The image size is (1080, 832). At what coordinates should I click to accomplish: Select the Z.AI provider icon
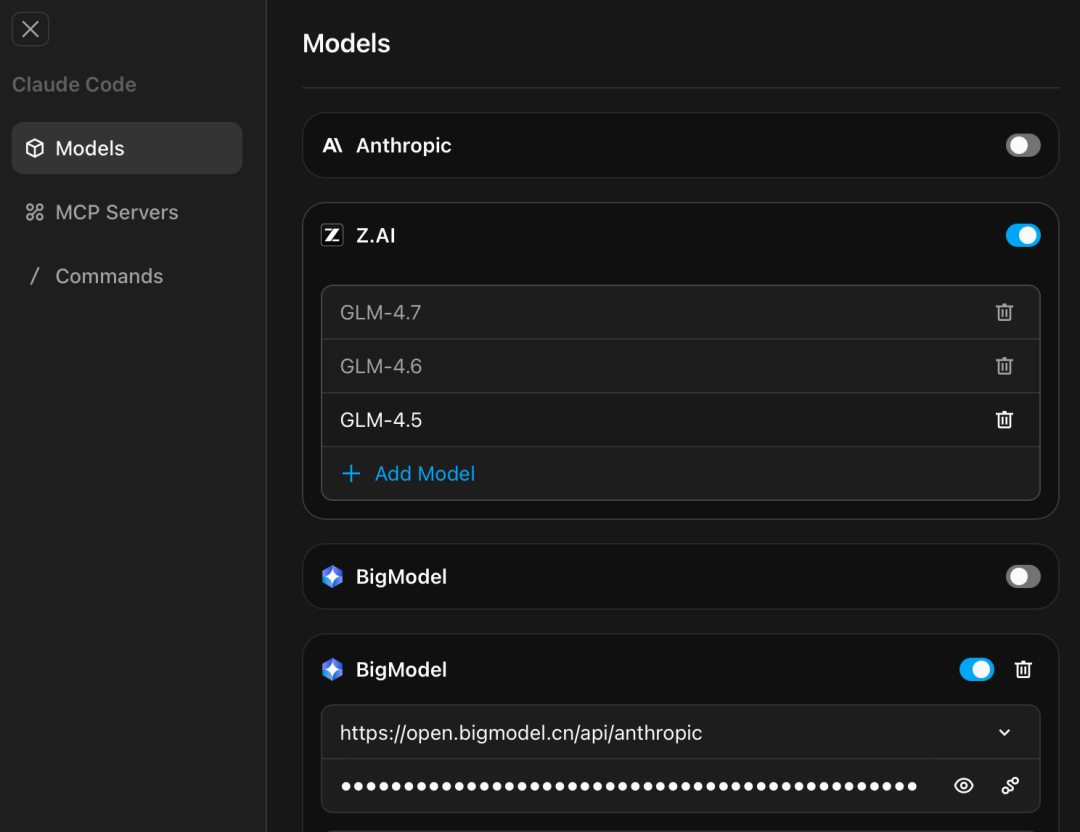(x=332, y=235)
